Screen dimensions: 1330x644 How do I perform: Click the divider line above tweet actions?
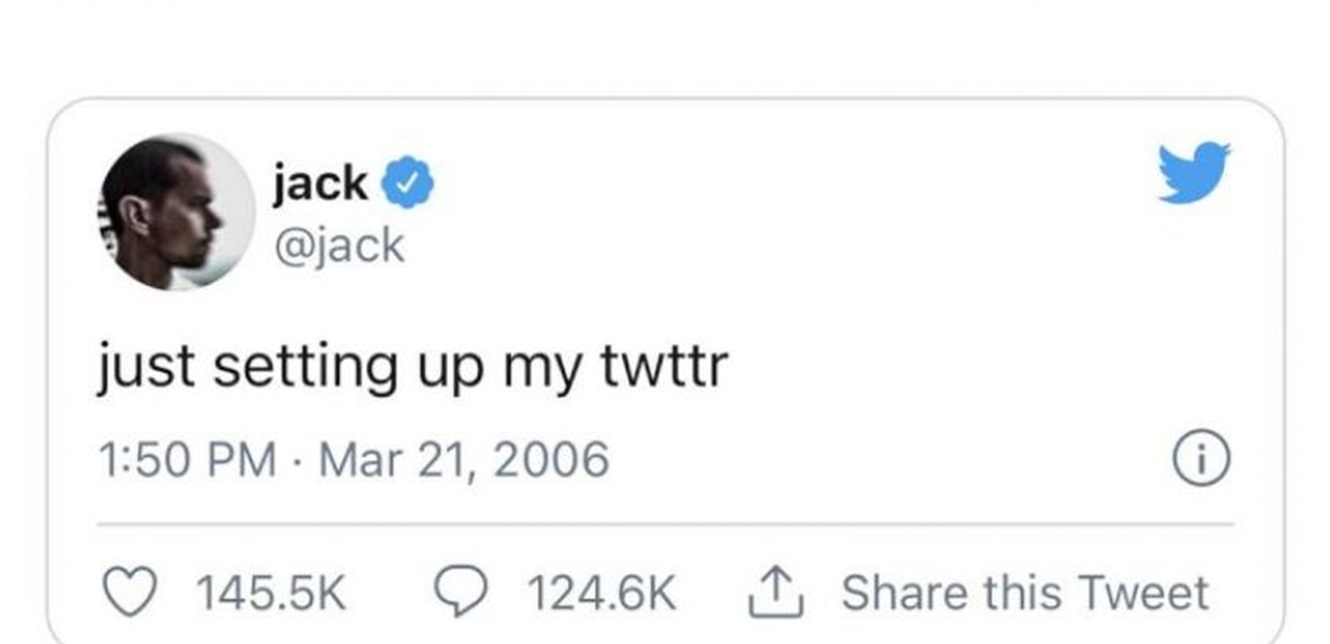[665, 523]
